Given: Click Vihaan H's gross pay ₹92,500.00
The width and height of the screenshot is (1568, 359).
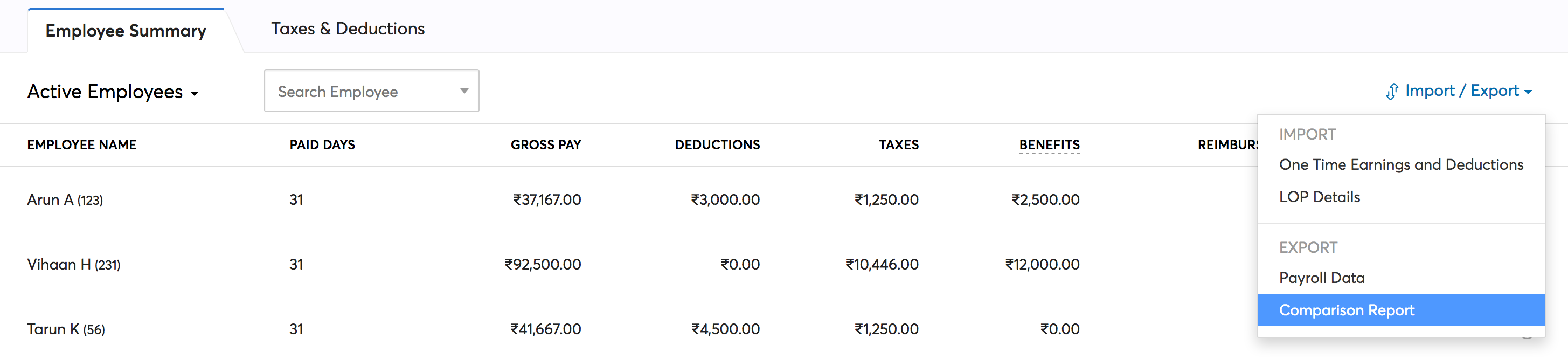Looking at the screenshot, I should point(543,264).
